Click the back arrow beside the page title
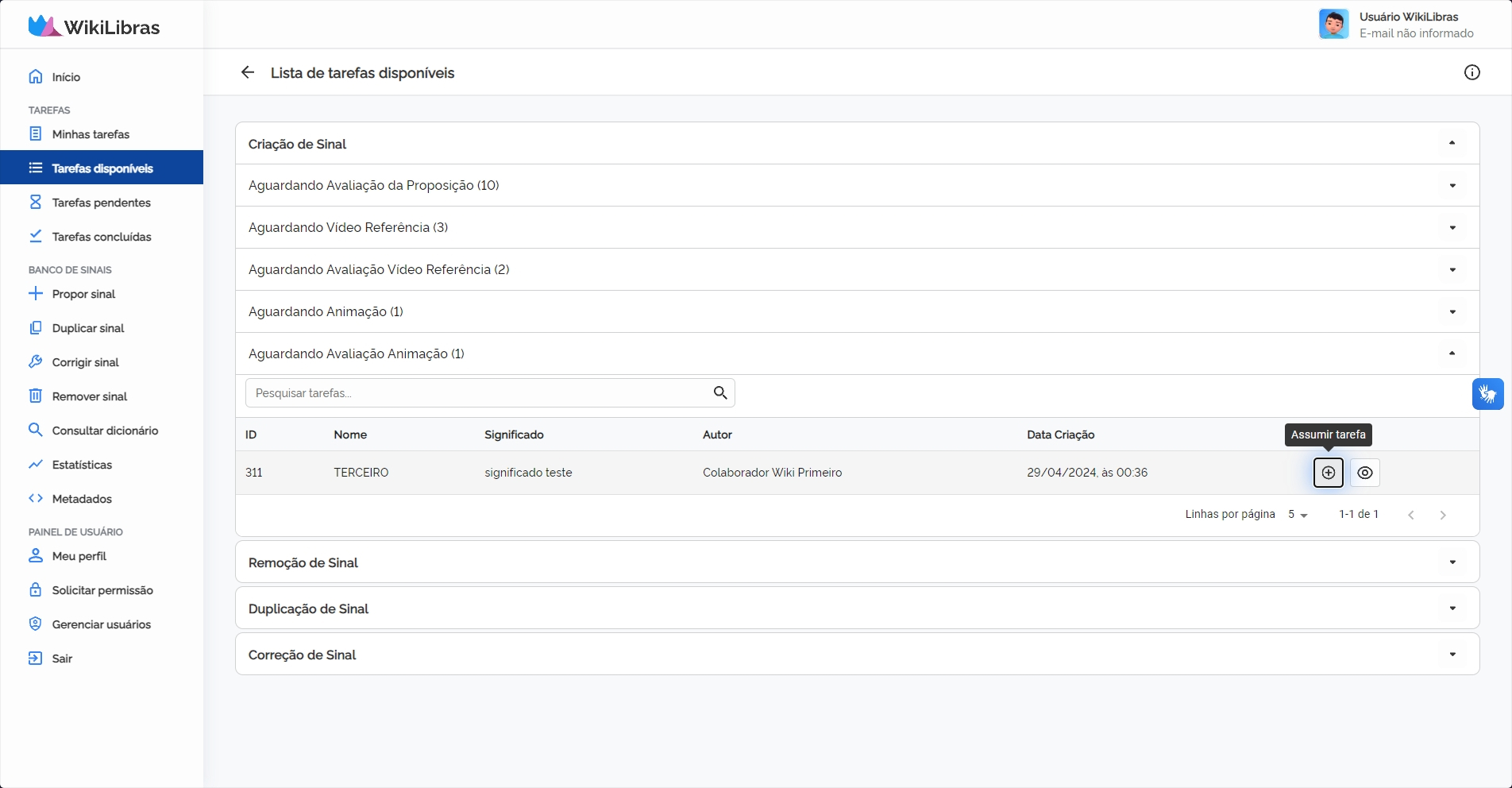Viewport: 1512px width, 788px height. point(248,72)
